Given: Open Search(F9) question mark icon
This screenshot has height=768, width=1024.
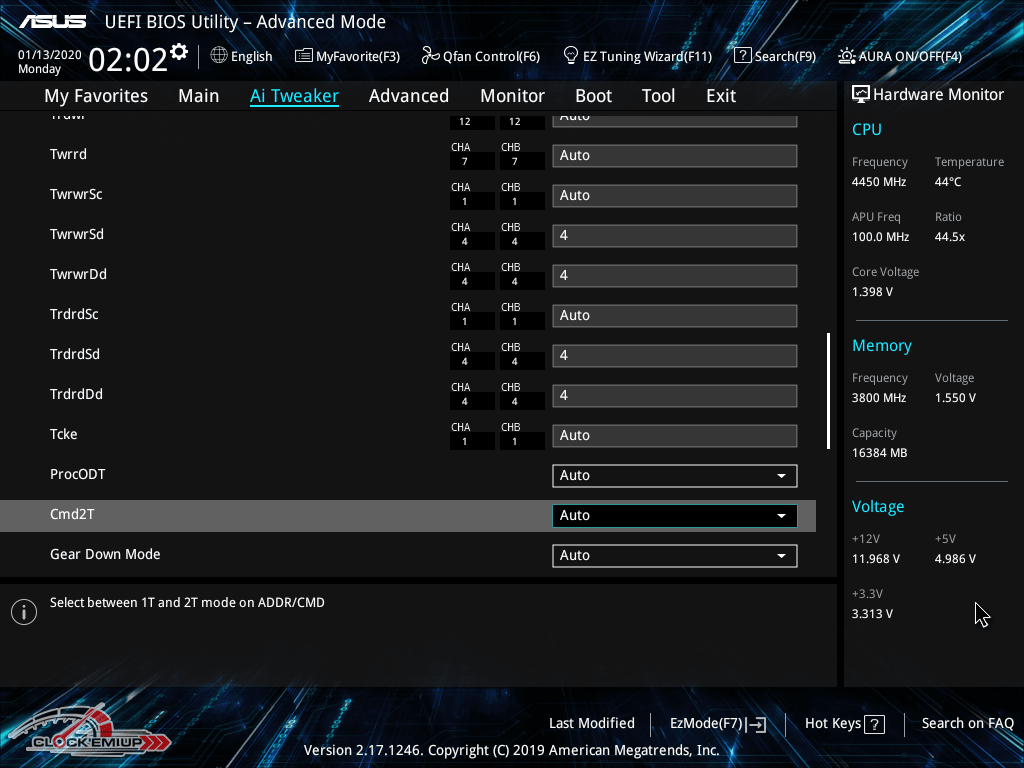Looking at the screenshot, I should tap(742, 56).
